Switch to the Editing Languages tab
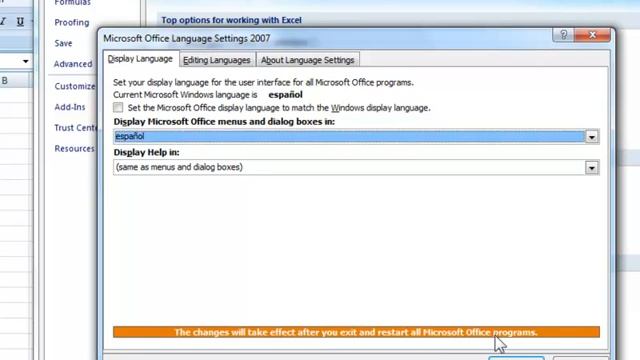This screenshot has height=360, width=640. click(217, 60)
